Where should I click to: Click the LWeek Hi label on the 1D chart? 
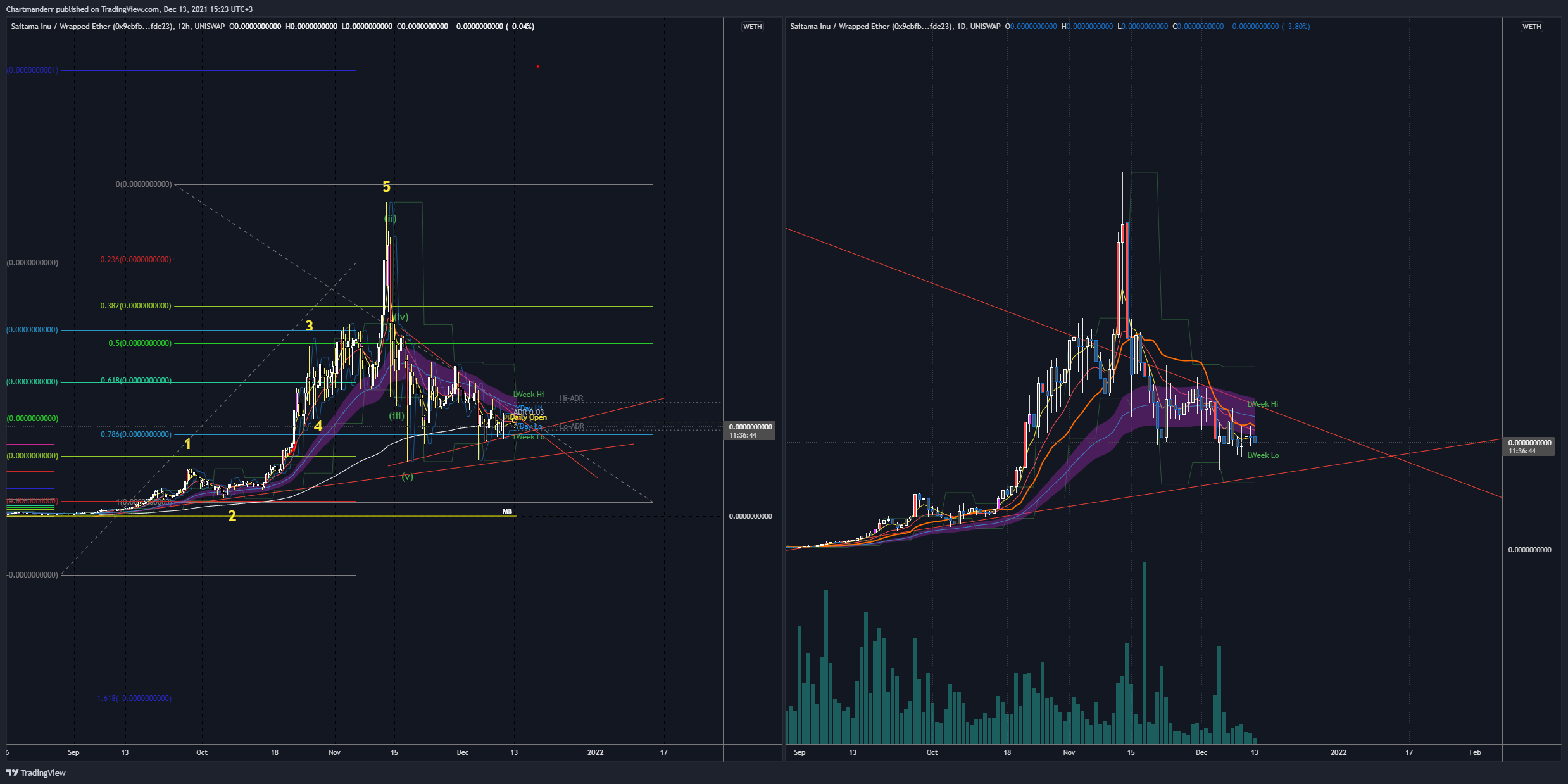(x=1262, y=404)
